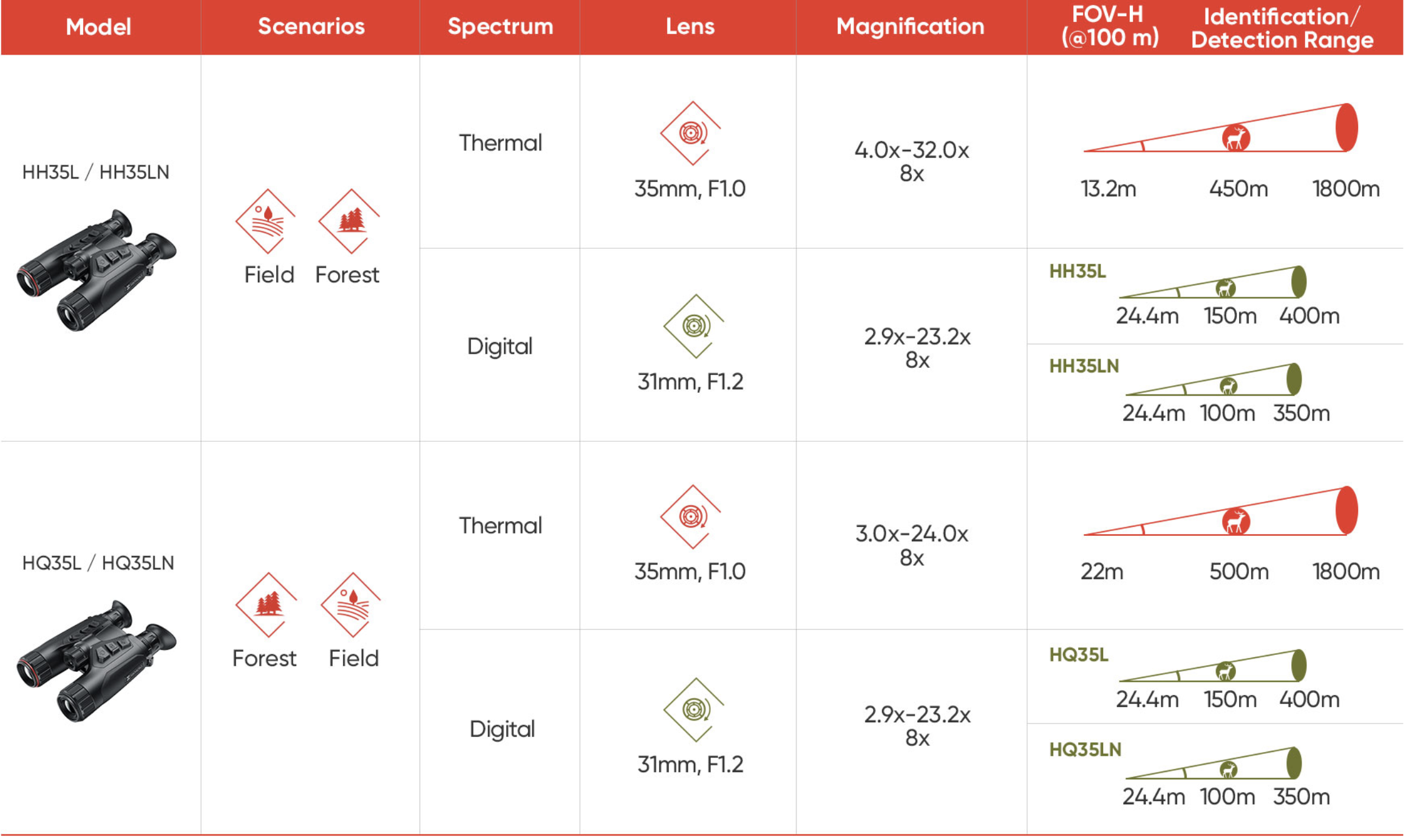Click the 13.2m FOV value
This screenshot has height=840, width=1406.
(x=1108, y=189)
